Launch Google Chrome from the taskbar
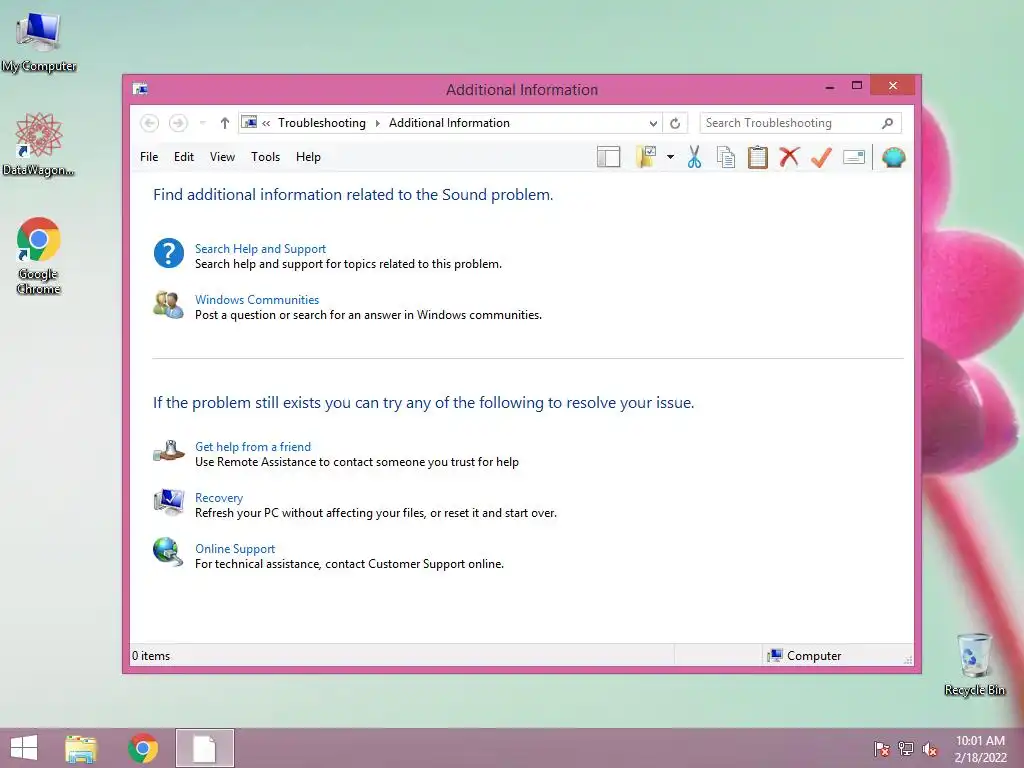The width and height of the screenshot is (1024, 768). tap(142, 748)
